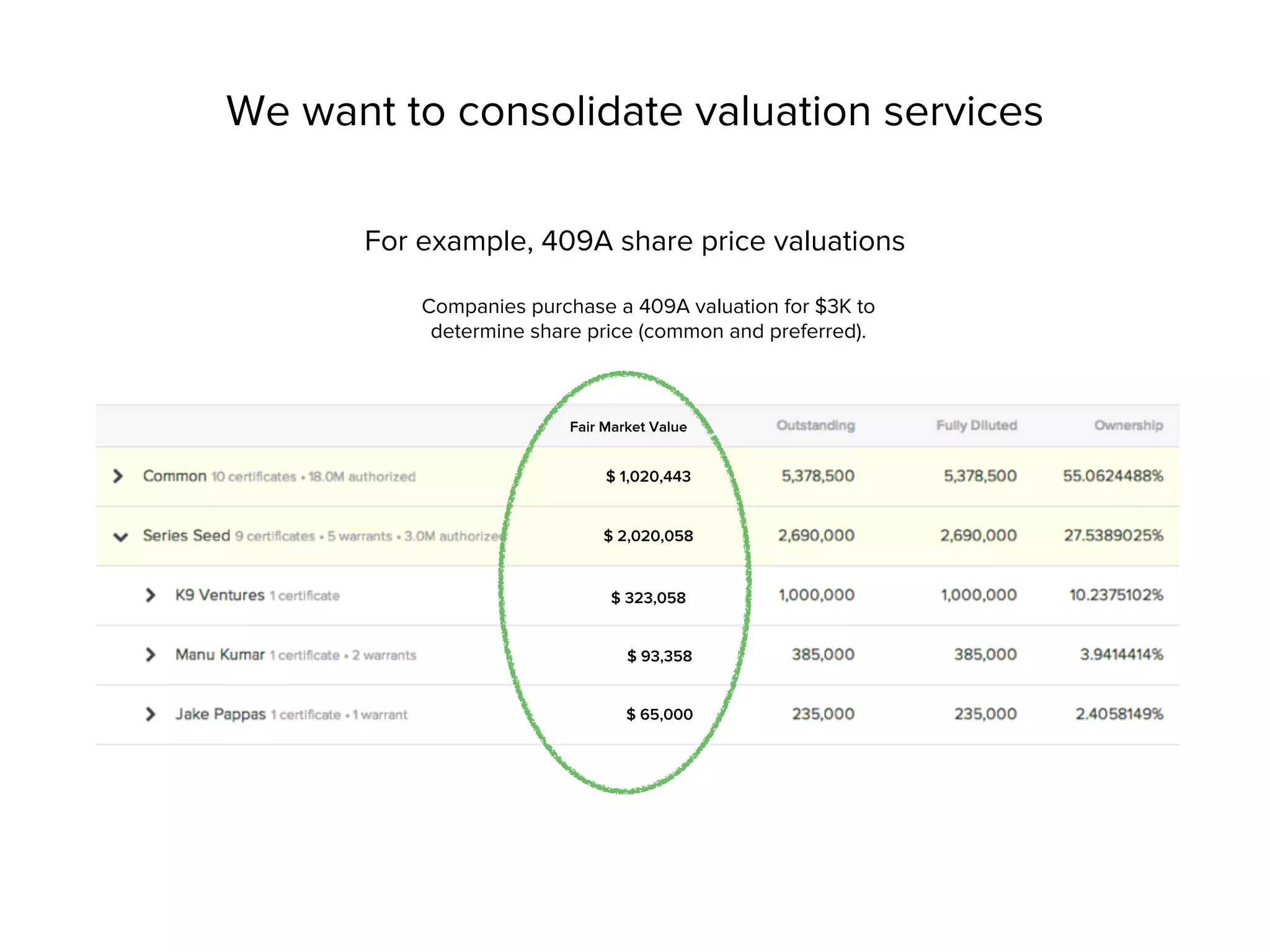Collapse the Series Seed row
This screenshot has height=952, width=1270.
(121, 536)
